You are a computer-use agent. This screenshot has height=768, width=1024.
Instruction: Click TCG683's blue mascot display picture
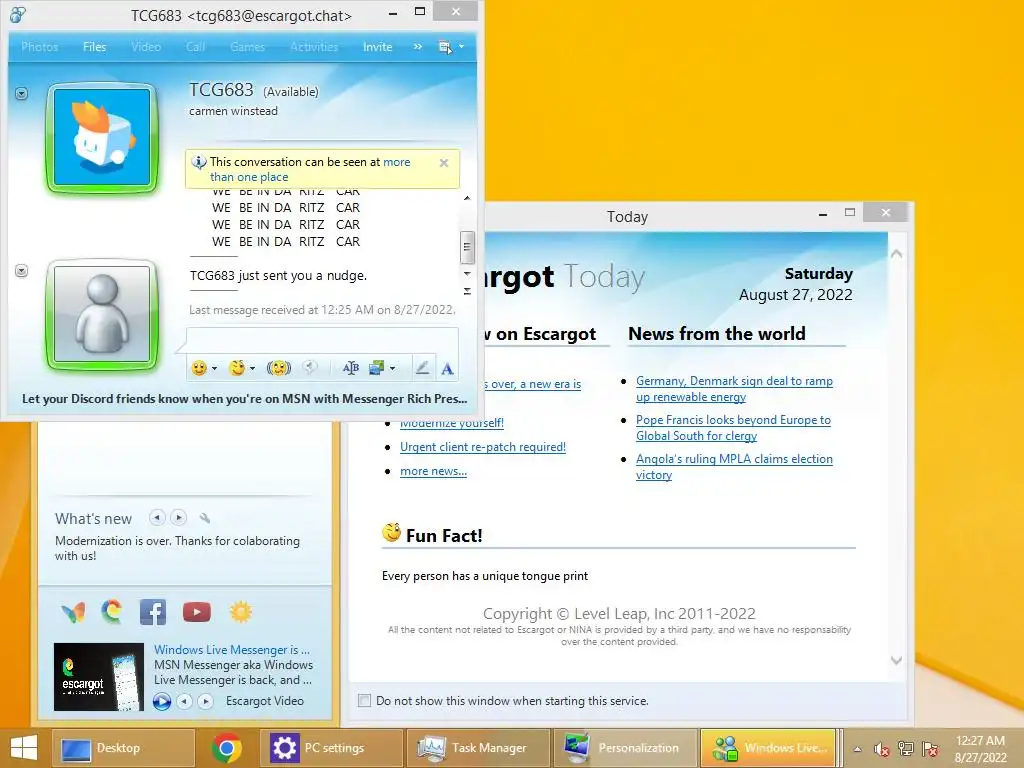point(103,138)
